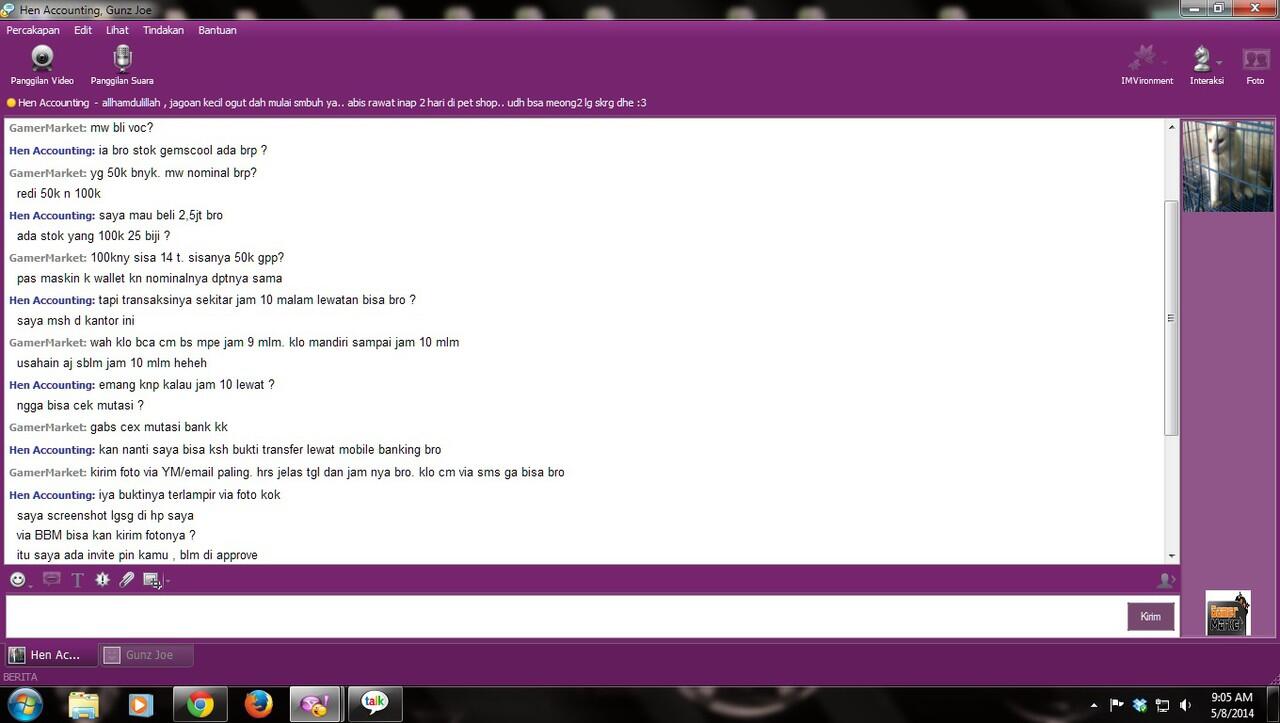Click the chat scrollbar down arrow
Viewport: 1280px width, 723px height.
1172,556
